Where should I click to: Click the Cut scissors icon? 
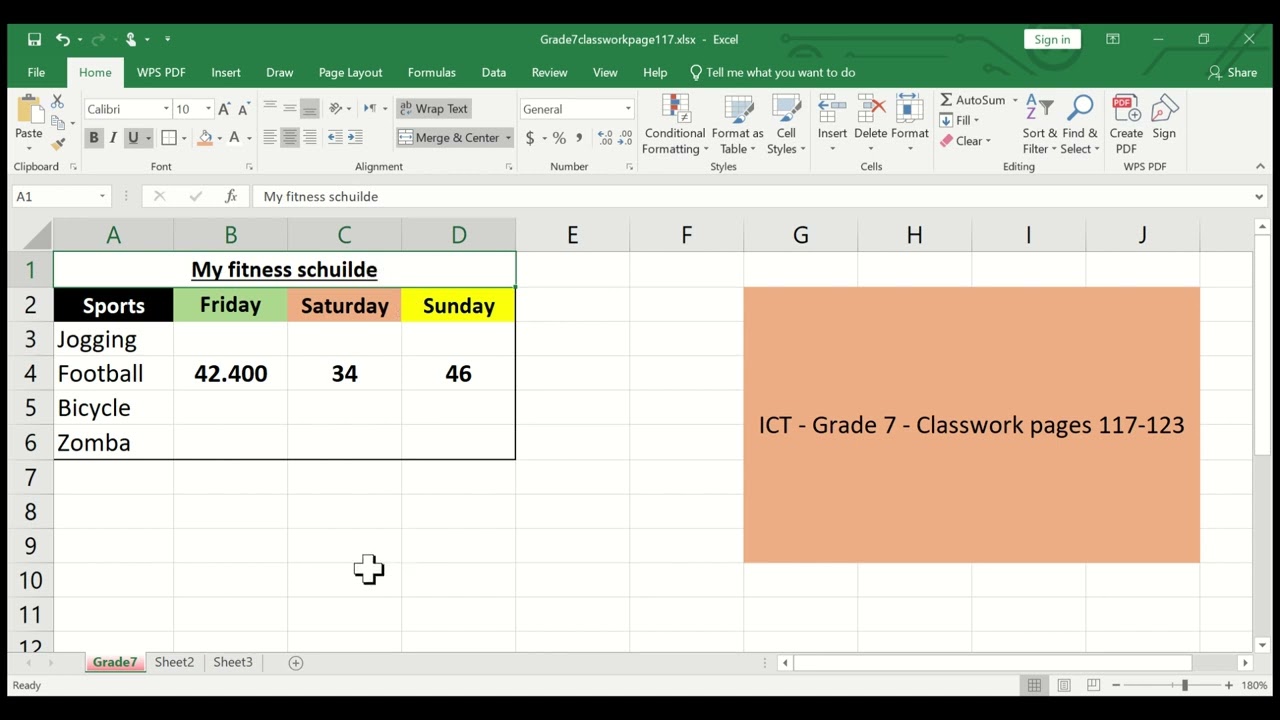(57, 102)
